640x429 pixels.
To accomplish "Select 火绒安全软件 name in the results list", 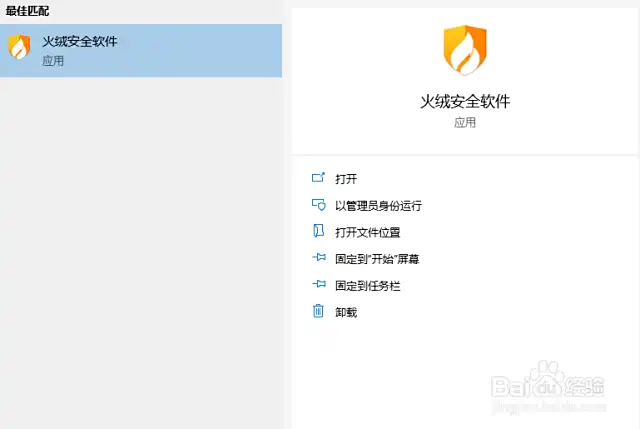I will pos(79,42).
